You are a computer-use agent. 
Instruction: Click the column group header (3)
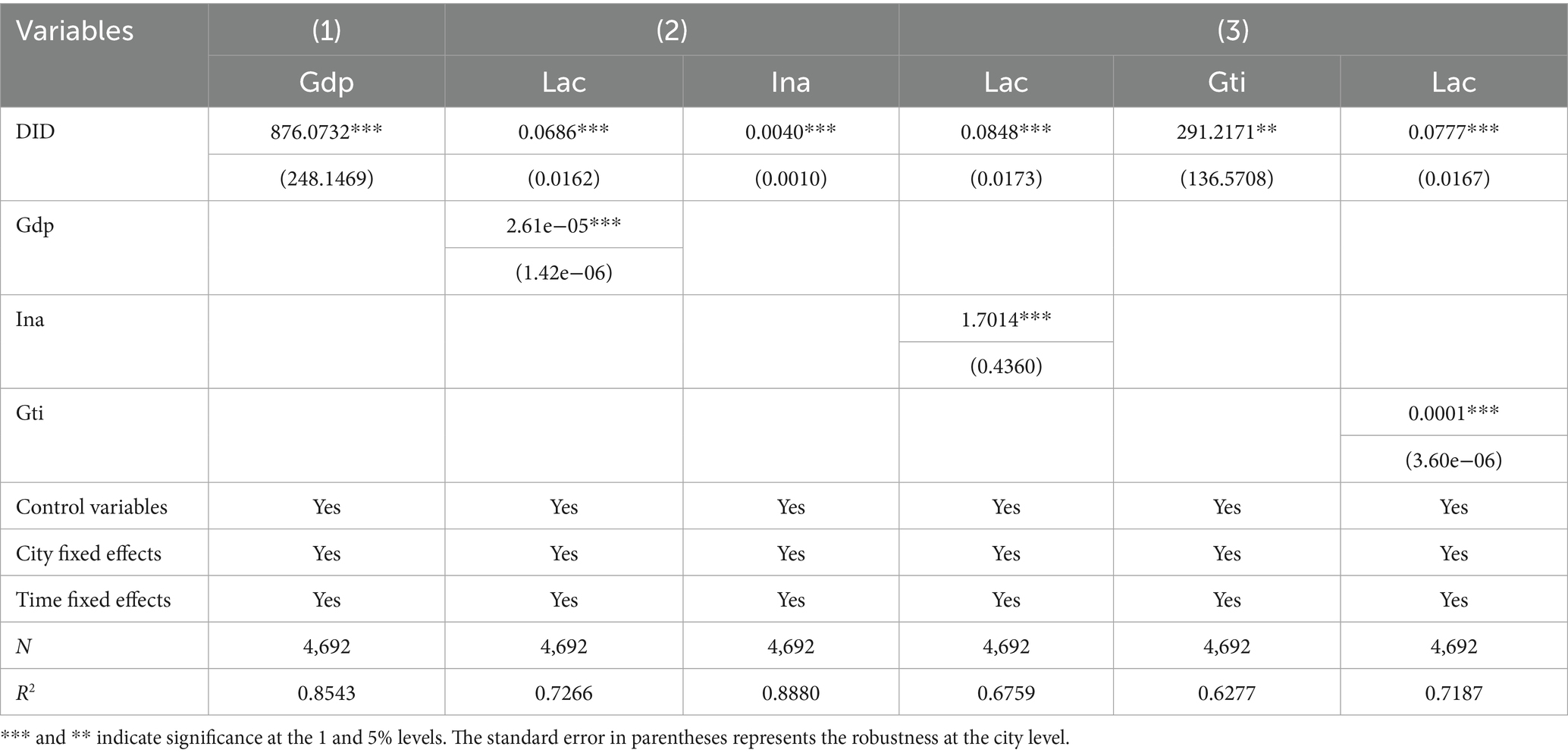point(1232,30)
